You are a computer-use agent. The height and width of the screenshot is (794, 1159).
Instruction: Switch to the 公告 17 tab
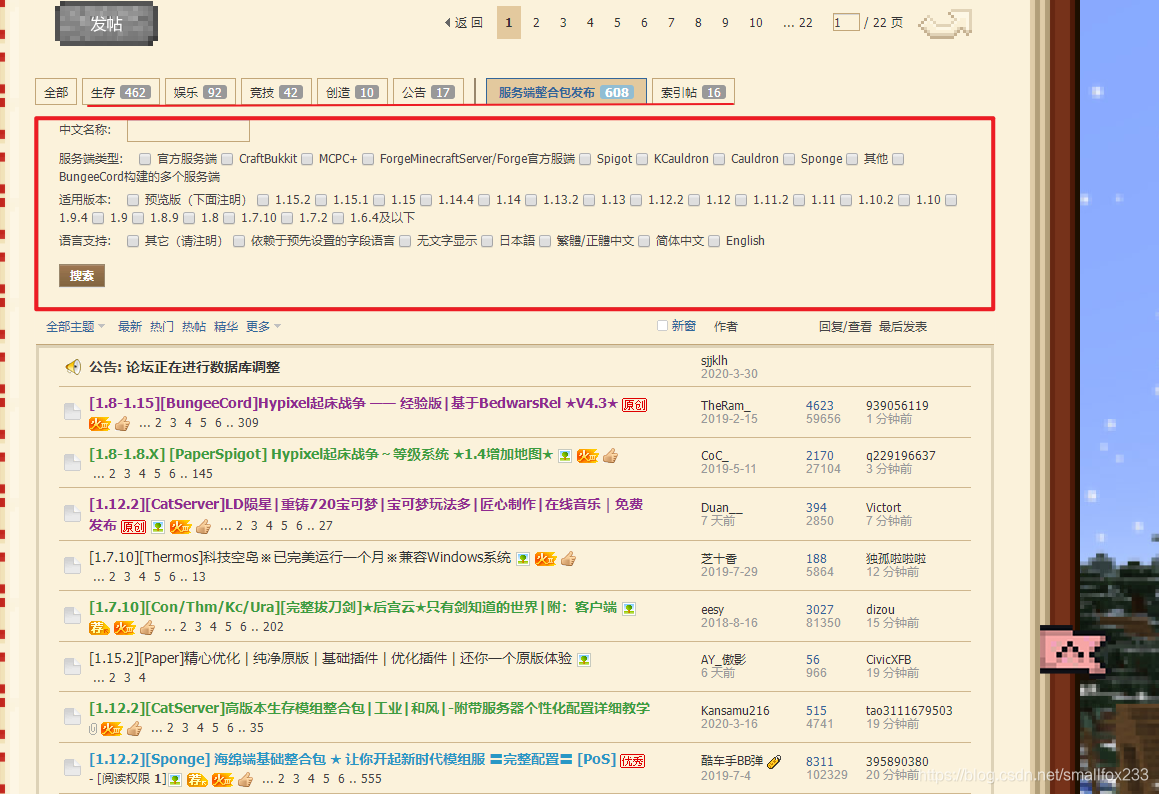pyautogui.click(x=429, y=92)
